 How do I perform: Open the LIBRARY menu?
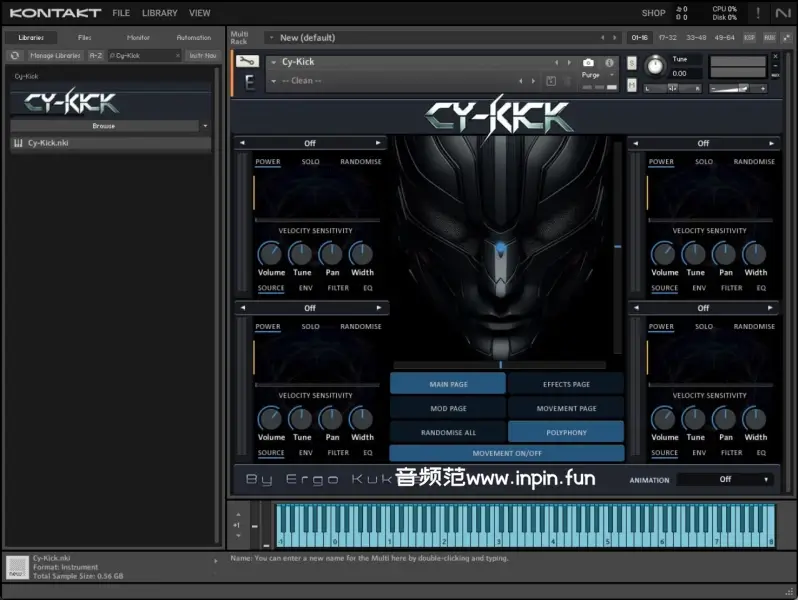159,13
